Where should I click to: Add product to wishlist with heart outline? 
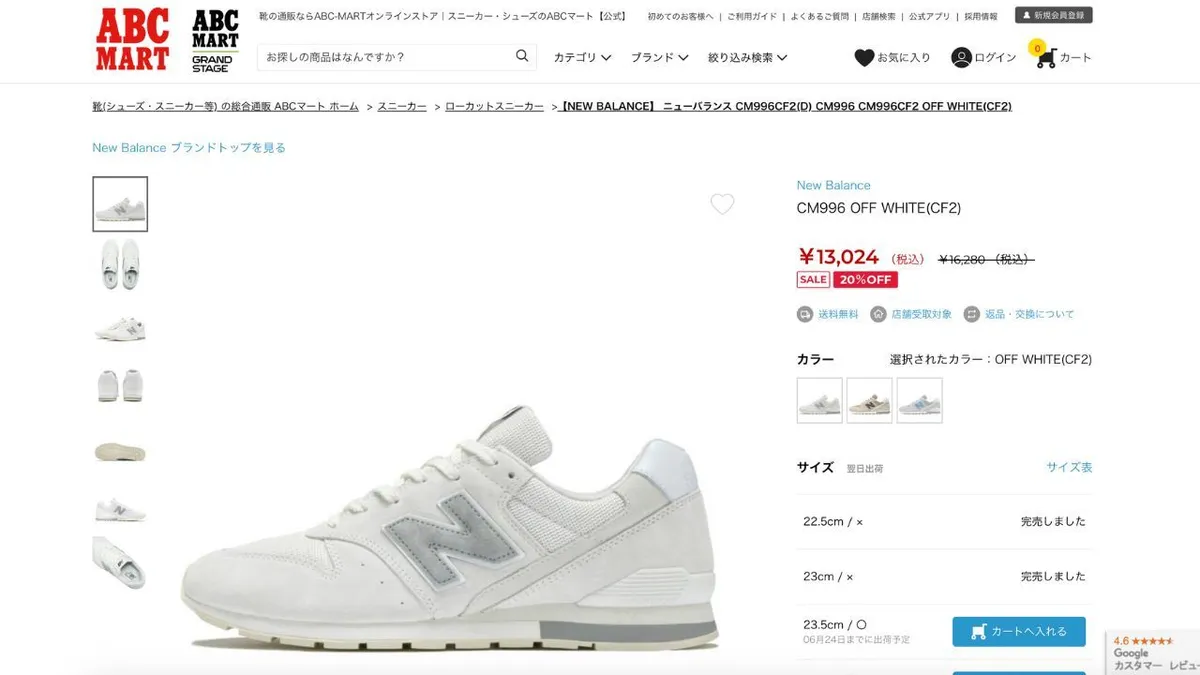pyautogui.click(x=722, y=204)
